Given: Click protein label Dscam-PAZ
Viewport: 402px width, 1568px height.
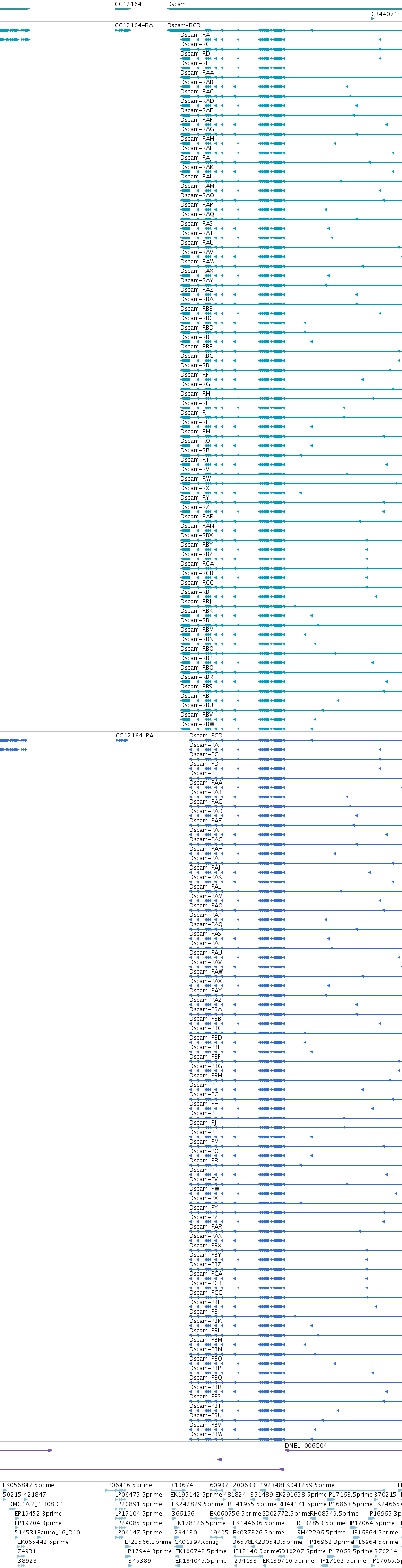Looking at the screenshot, I should [x=206, y=1000].
